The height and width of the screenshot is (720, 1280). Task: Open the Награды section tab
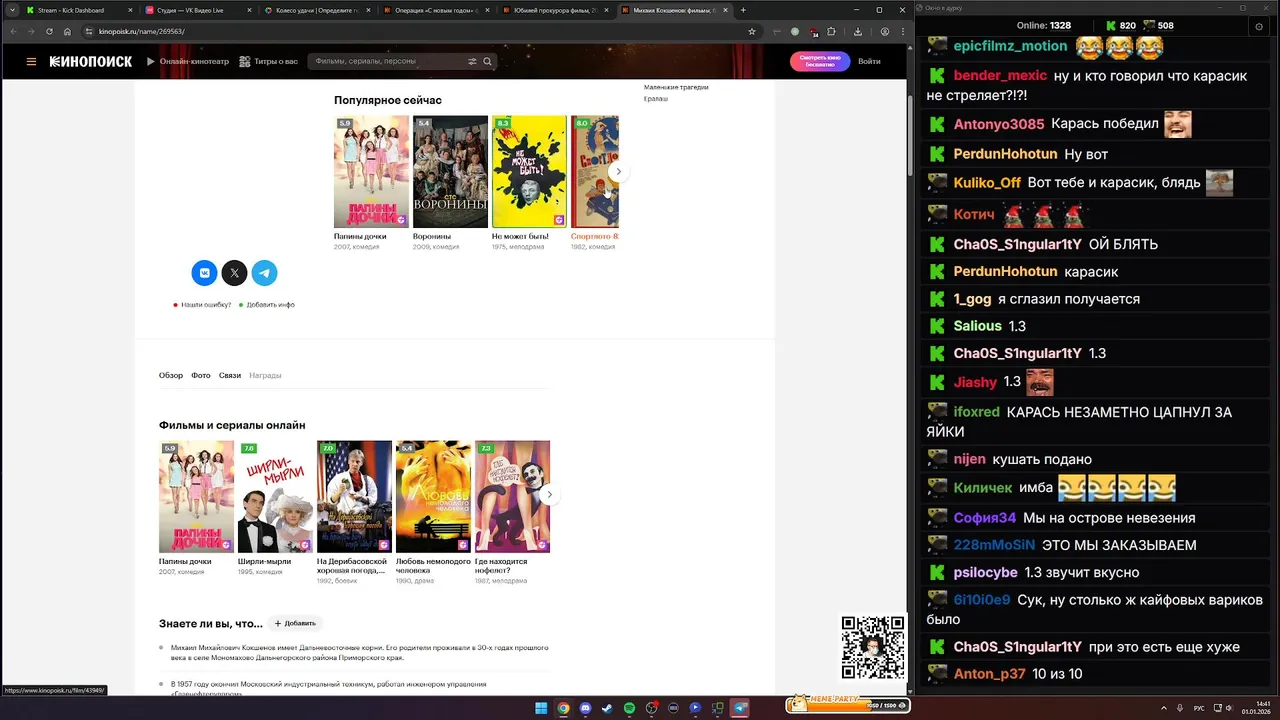[x=265, y=375]
